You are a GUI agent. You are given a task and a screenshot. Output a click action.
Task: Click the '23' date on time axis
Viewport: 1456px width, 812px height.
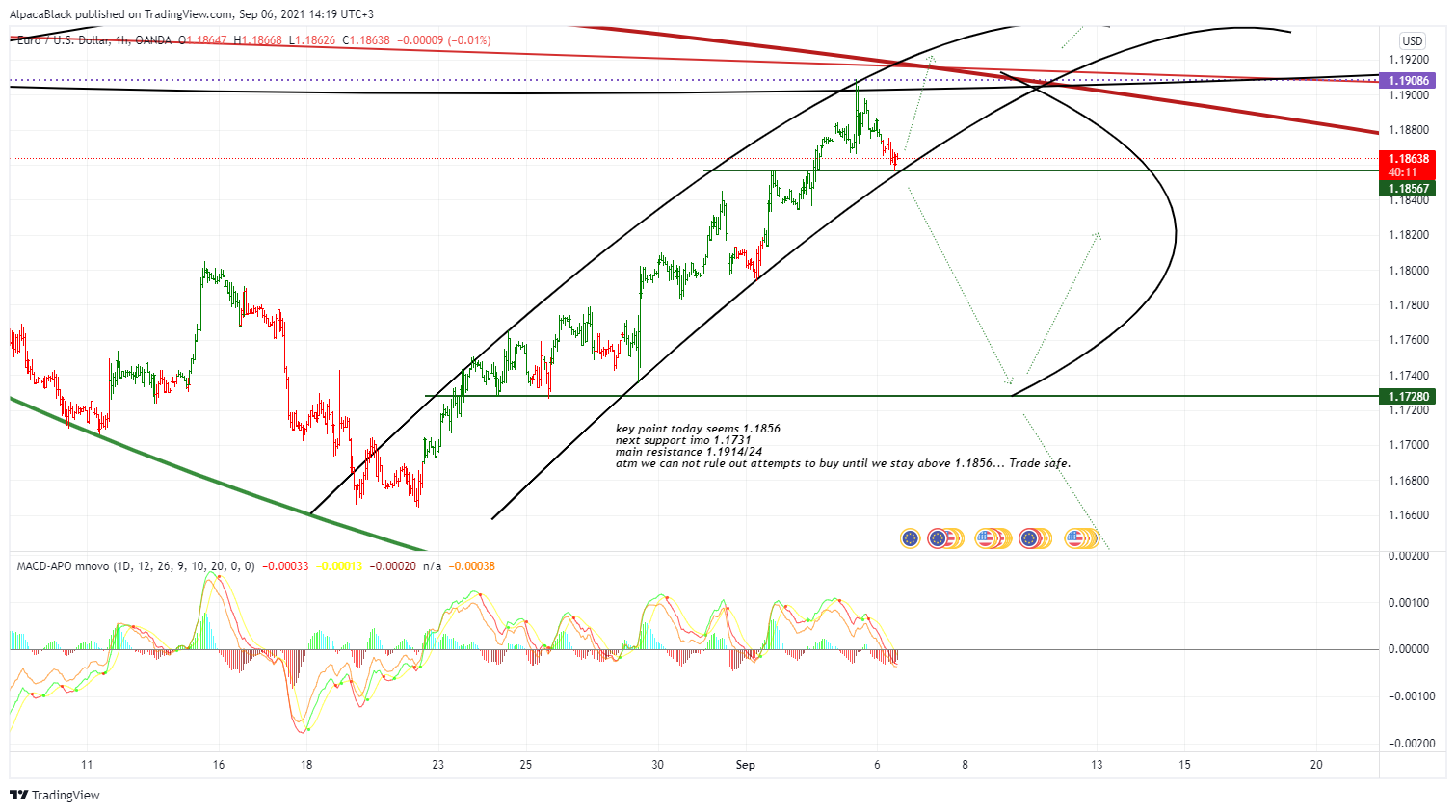pos(437,765)
